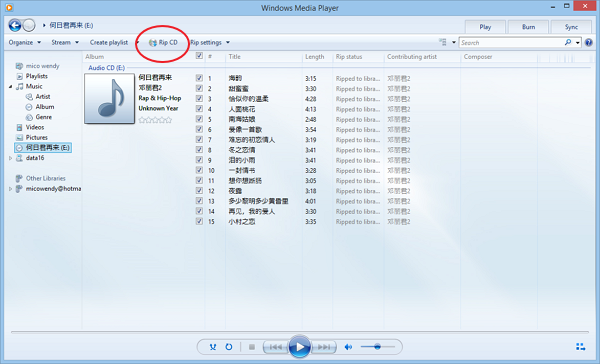Click the Stop playback button
Screen dimensions: 600x364
(x=252, y=347)
